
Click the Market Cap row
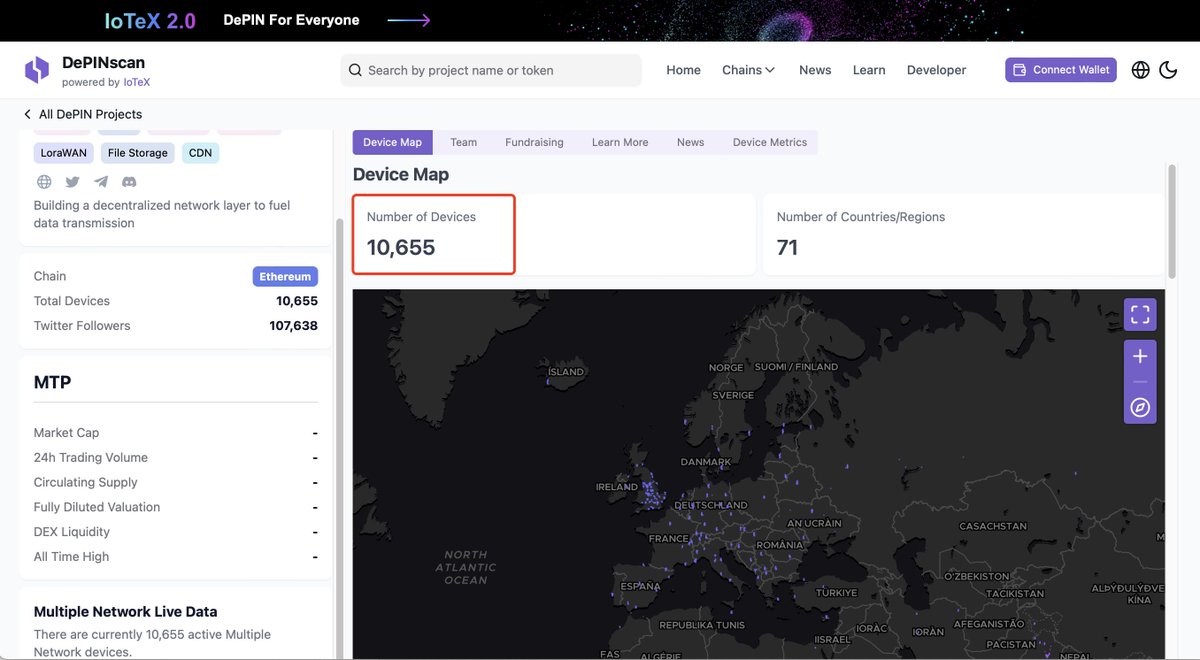click(175, 433)
